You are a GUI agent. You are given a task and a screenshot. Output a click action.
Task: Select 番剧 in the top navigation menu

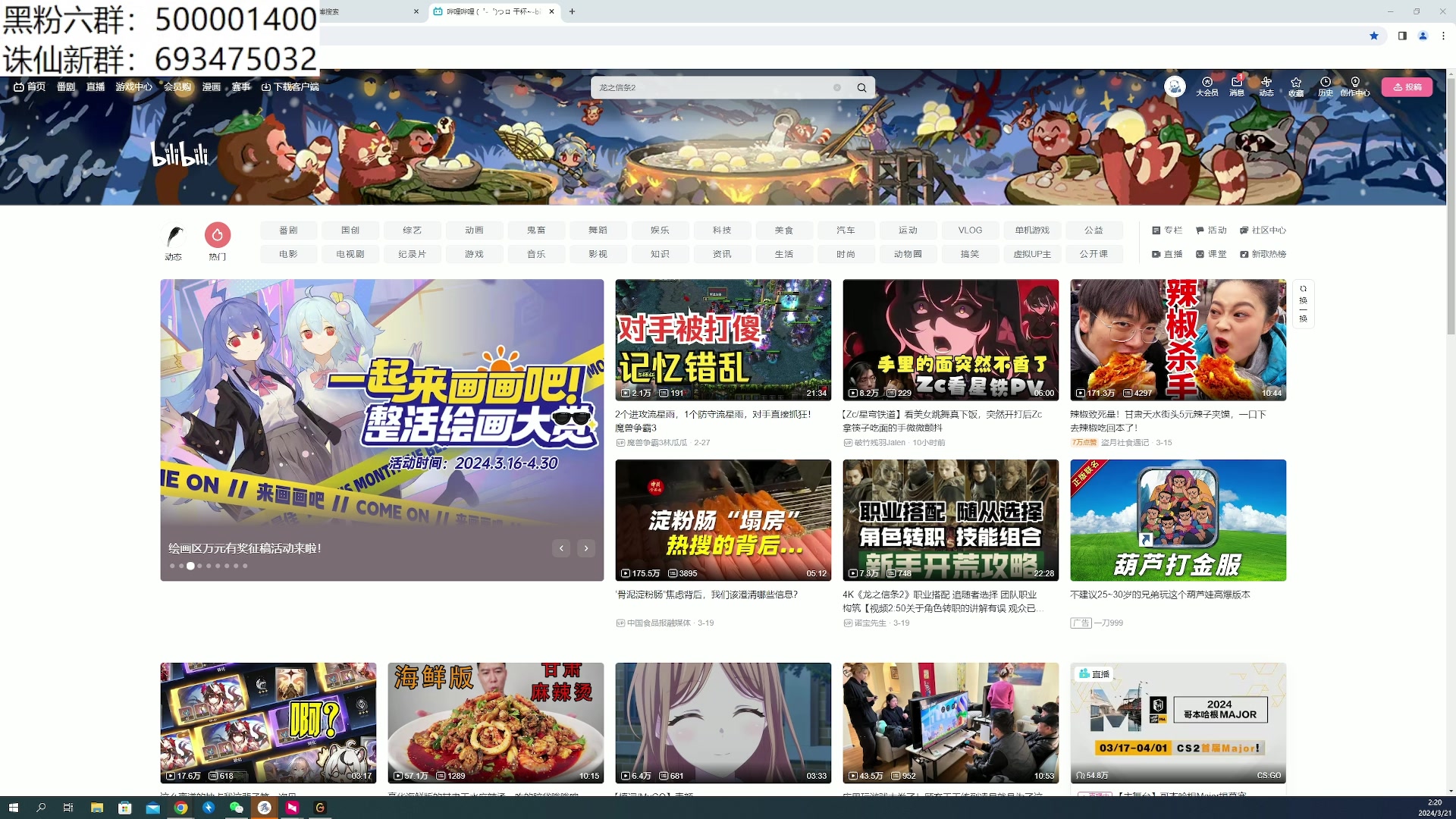point(65,86)
